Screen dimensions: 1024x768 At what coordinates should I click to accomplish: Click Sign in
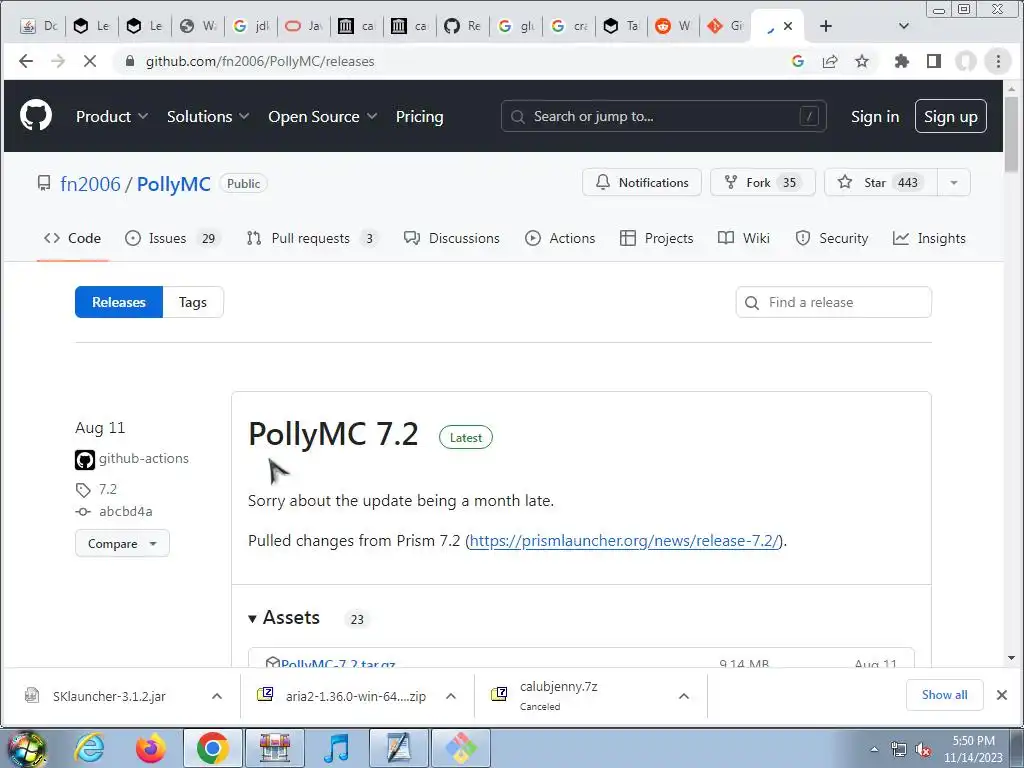874,116
